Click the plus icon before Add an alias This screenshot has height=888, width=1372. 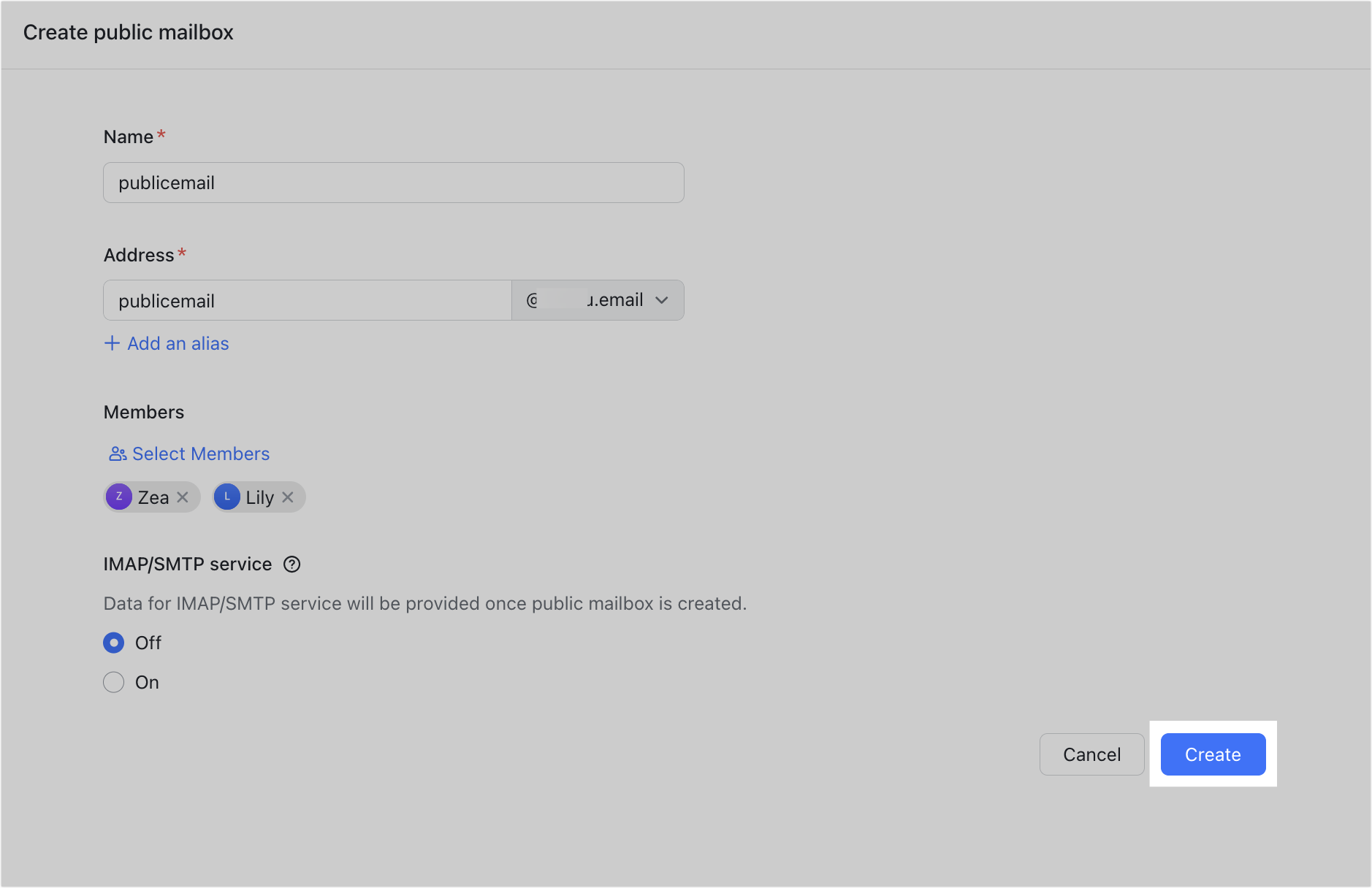coord(112,343)
